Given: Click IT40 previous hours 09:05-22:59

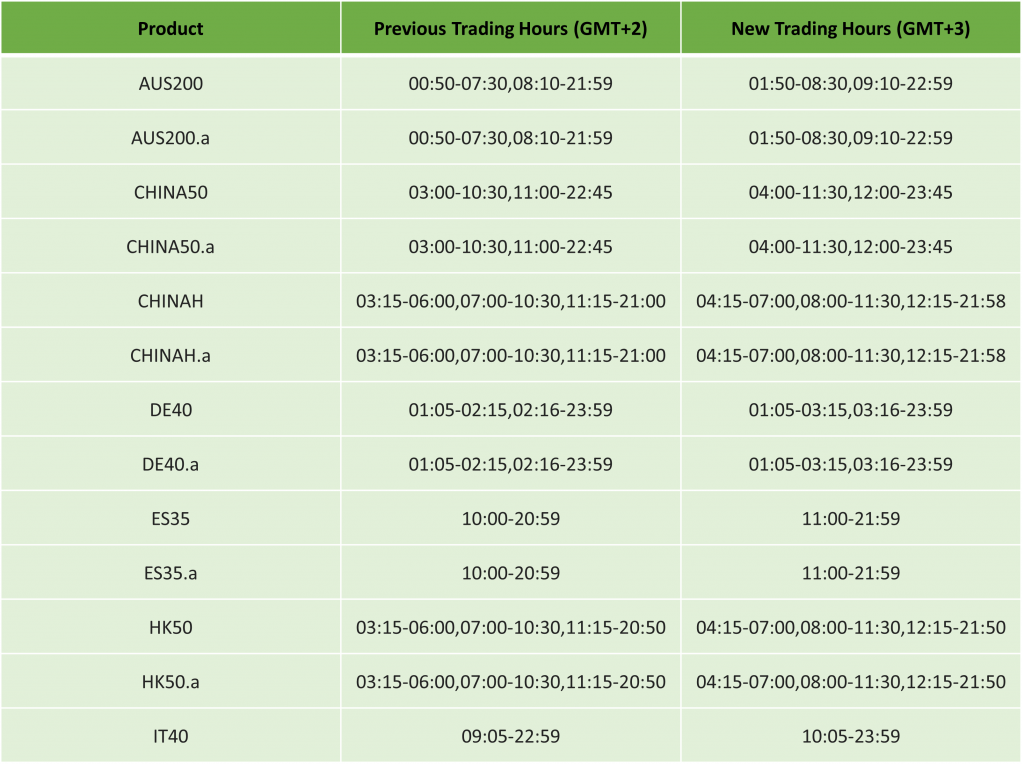Looking at the screenshot, I should (511, 737).
